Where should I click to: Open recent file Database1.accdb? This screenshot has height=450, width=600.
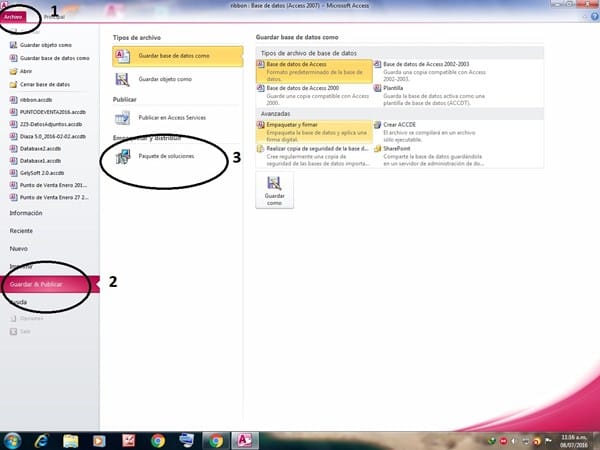tap(36, 161)
